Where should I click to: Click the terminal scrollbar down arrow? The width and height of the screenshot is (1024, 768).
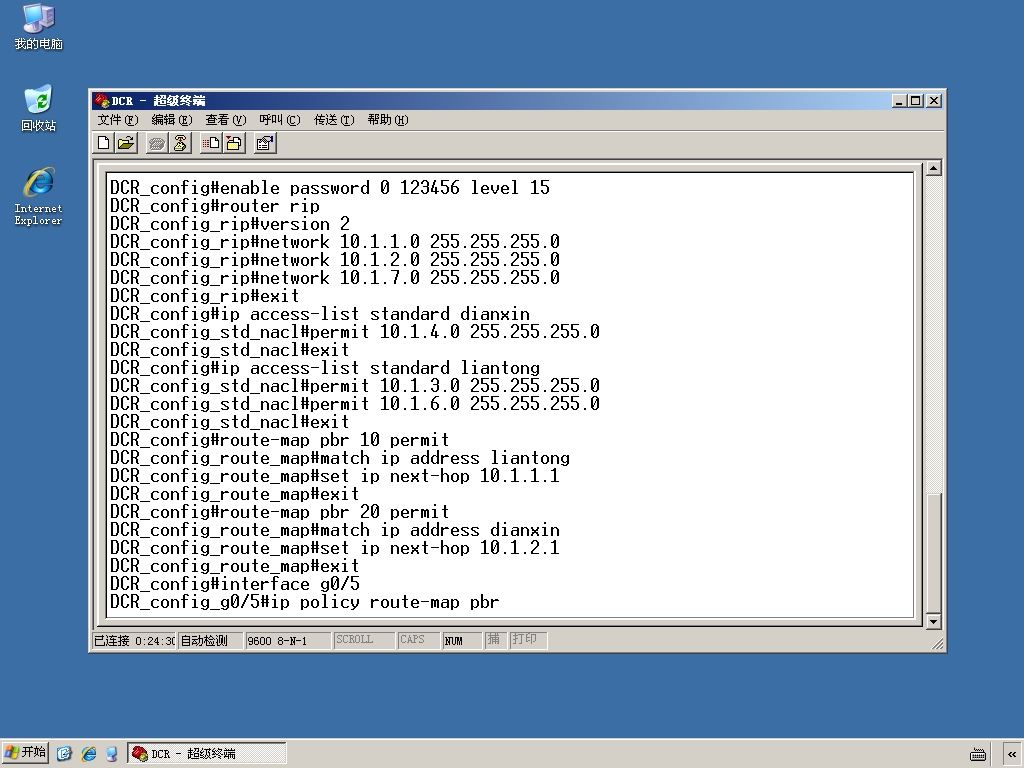(x=933, y=622)
